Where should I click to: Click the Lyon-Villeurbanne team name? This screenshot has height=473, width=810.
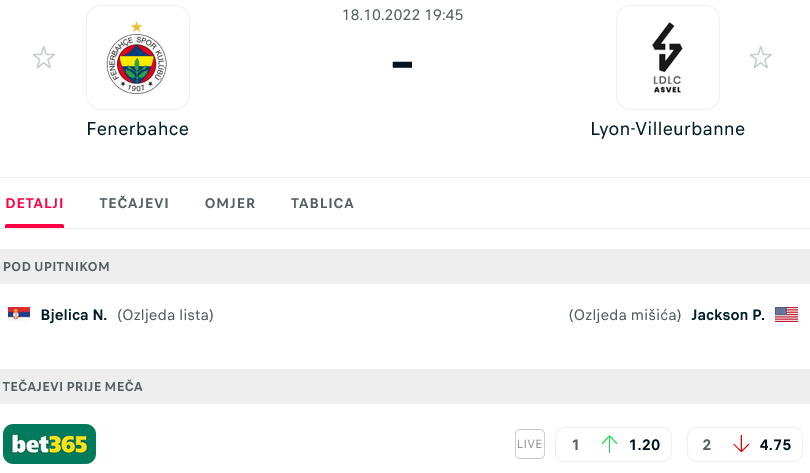[667, 129]
